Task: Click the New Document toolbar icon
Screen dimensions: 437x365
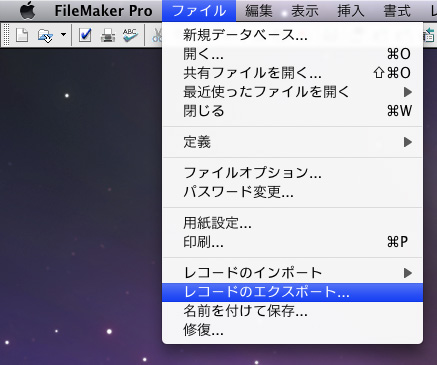Action: [22, 35]
